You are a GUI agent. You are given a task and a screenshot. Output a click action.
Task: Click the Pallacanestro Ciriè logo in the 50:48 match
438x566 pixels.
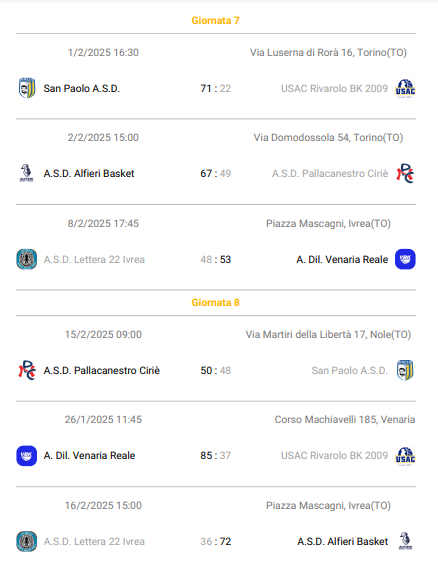click(27, 370)
